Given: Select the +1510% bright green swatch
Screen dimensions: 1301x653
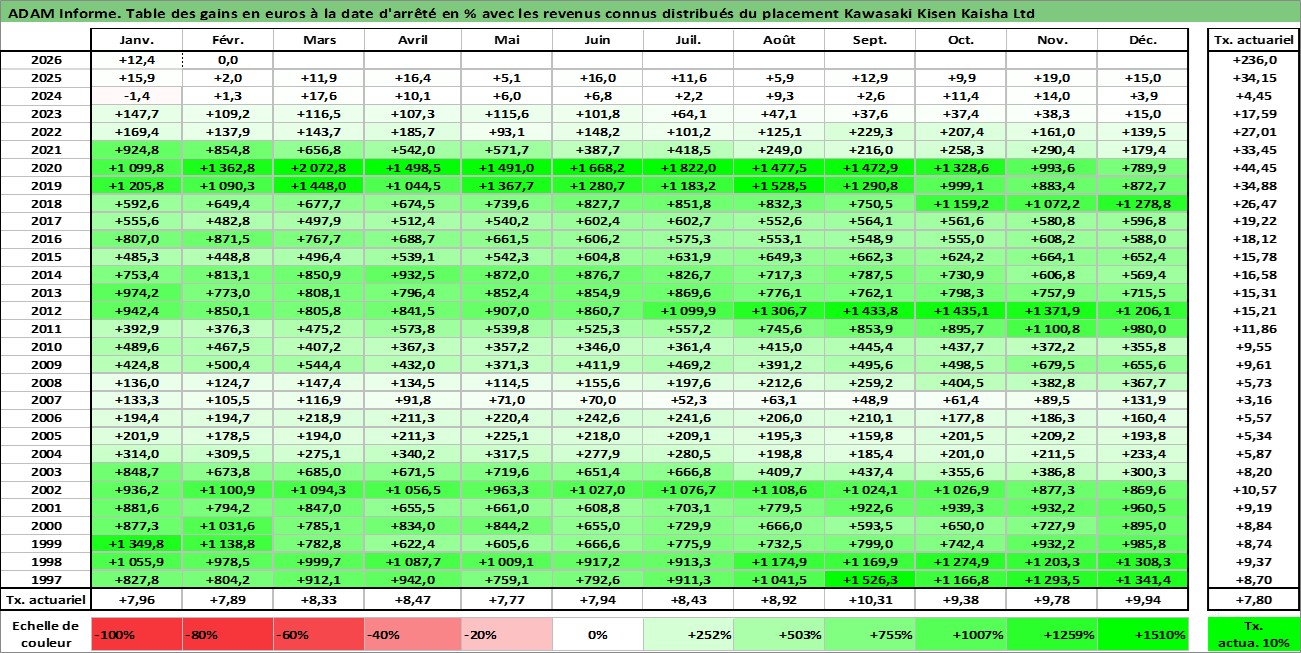Looking at the screenshot, I should coord(1143,634).
